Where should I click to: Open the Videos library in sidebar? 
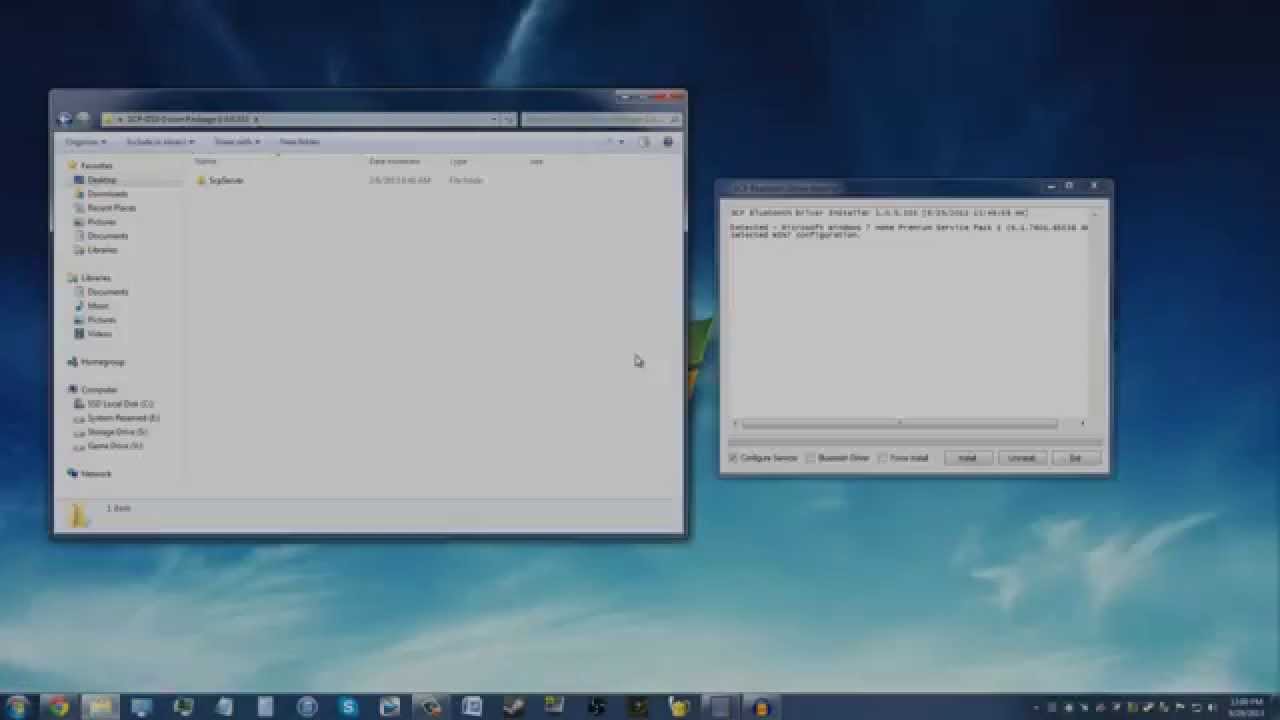pyautogui.click(x=99, y=334)
